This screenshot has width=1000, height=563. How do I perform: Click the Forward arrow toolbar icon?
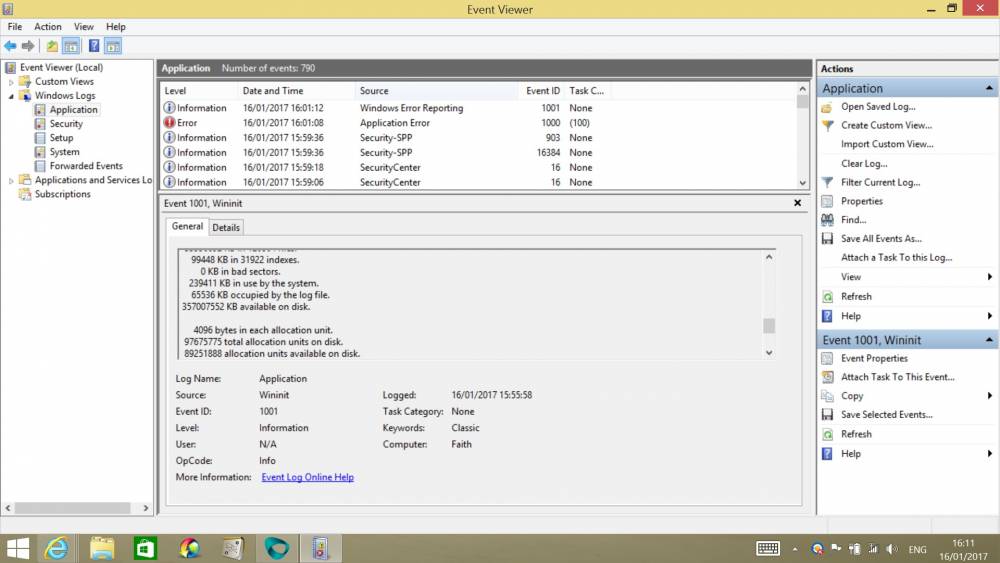click(28, 46)
